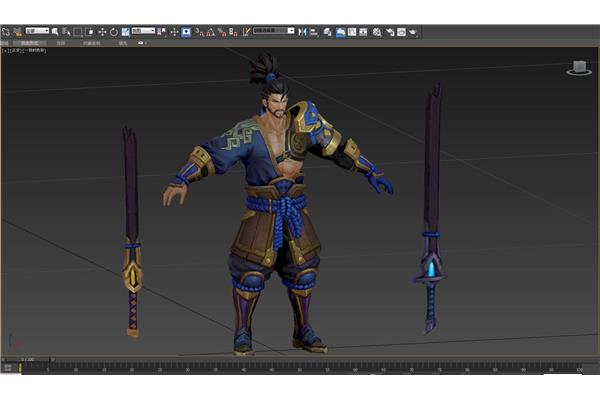
Task: Switch to the Selection ribbon tab
Action: [x=61, y=43]
